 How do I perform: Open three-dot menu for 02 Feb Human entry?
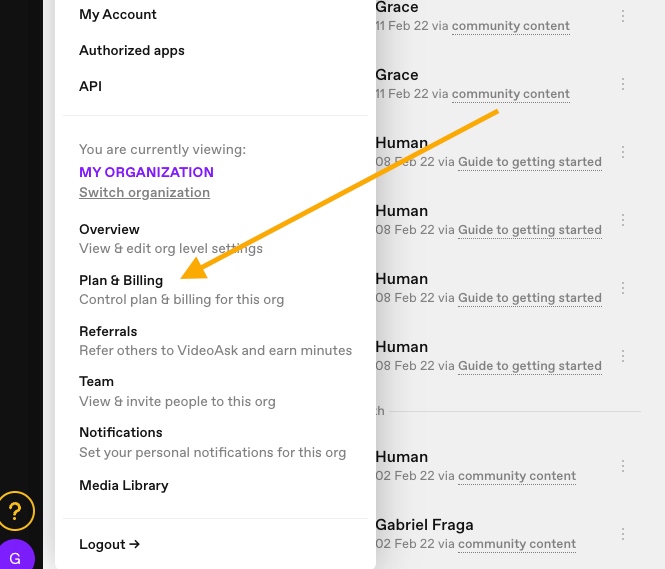pos(623,466)
